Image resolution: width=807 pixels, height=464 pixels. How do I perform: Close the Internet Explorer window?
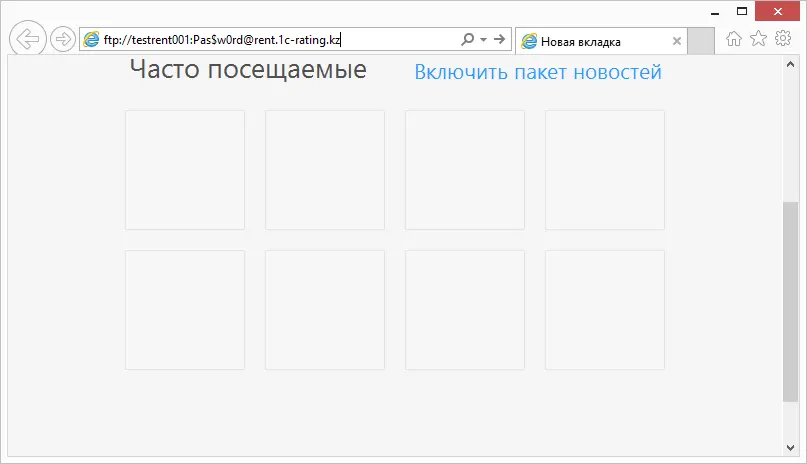(x=777, y=11)
